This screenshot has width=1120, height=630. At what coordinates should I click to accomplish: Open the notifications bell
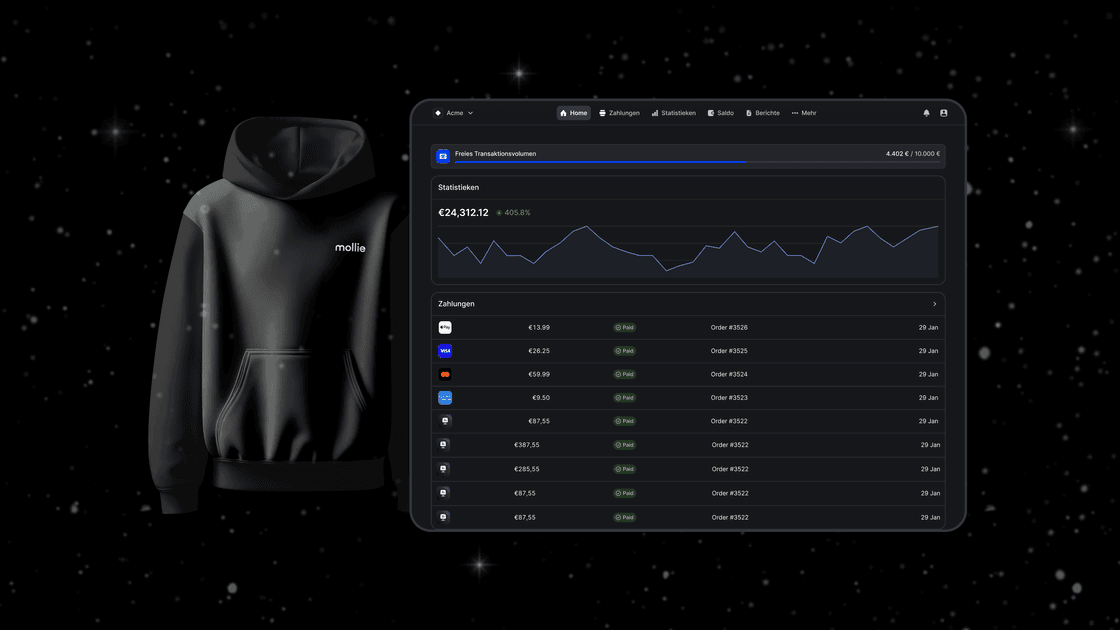[x=926, y=113]
